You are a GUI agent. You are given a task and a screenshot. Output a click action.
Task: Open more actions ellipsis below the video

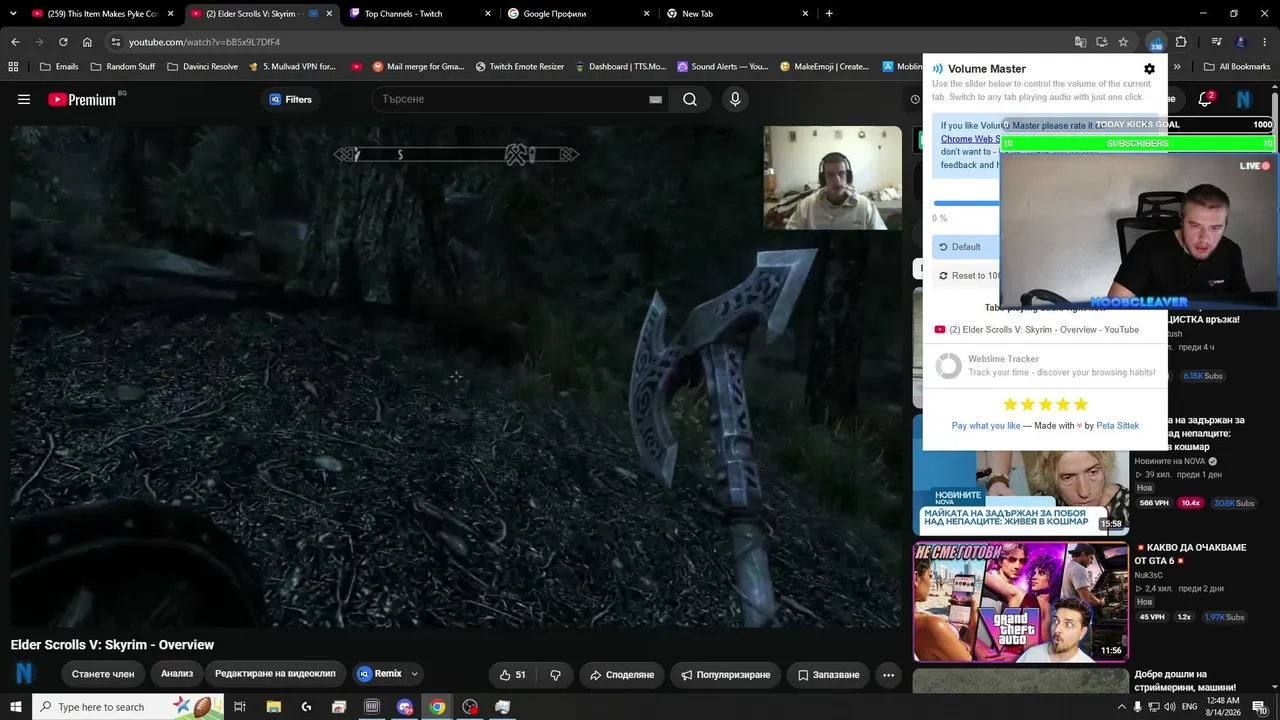[888, 675]
